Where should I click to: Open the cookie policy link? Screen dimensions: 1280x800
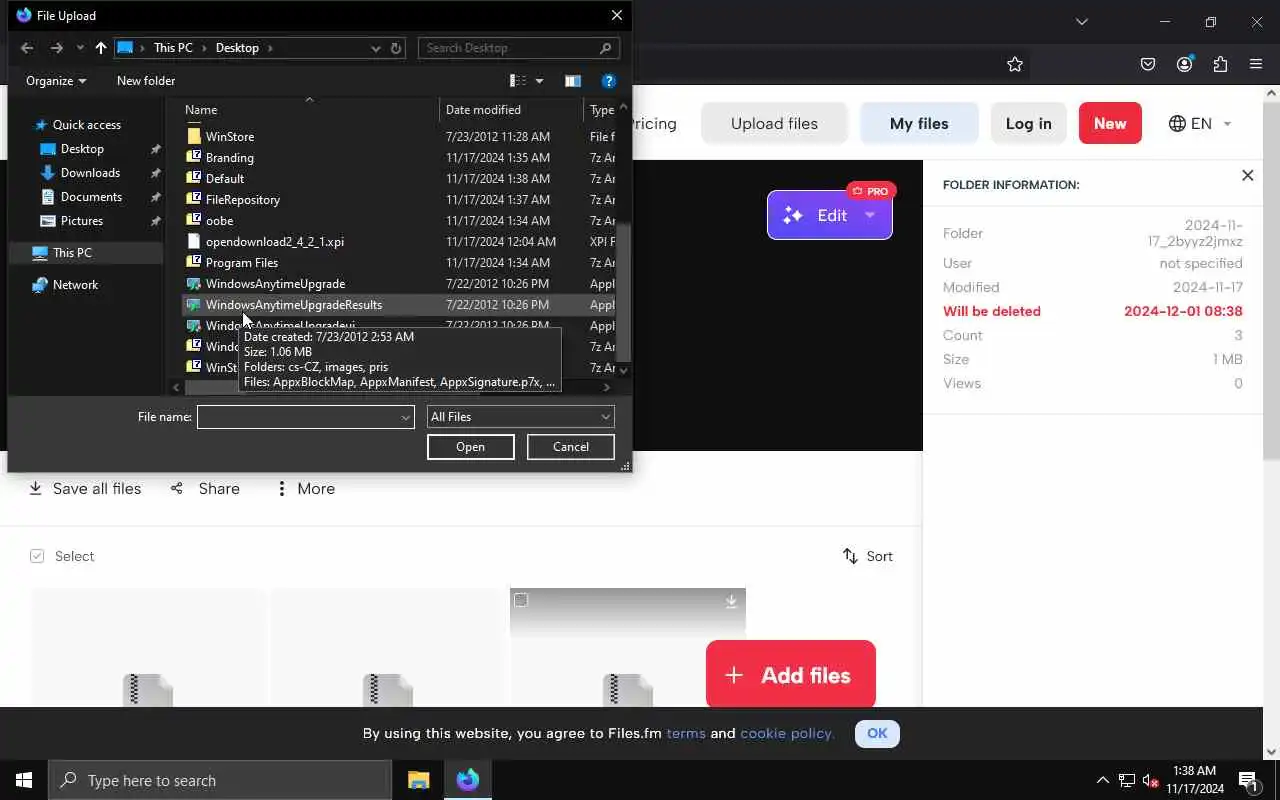click(786, 733)
